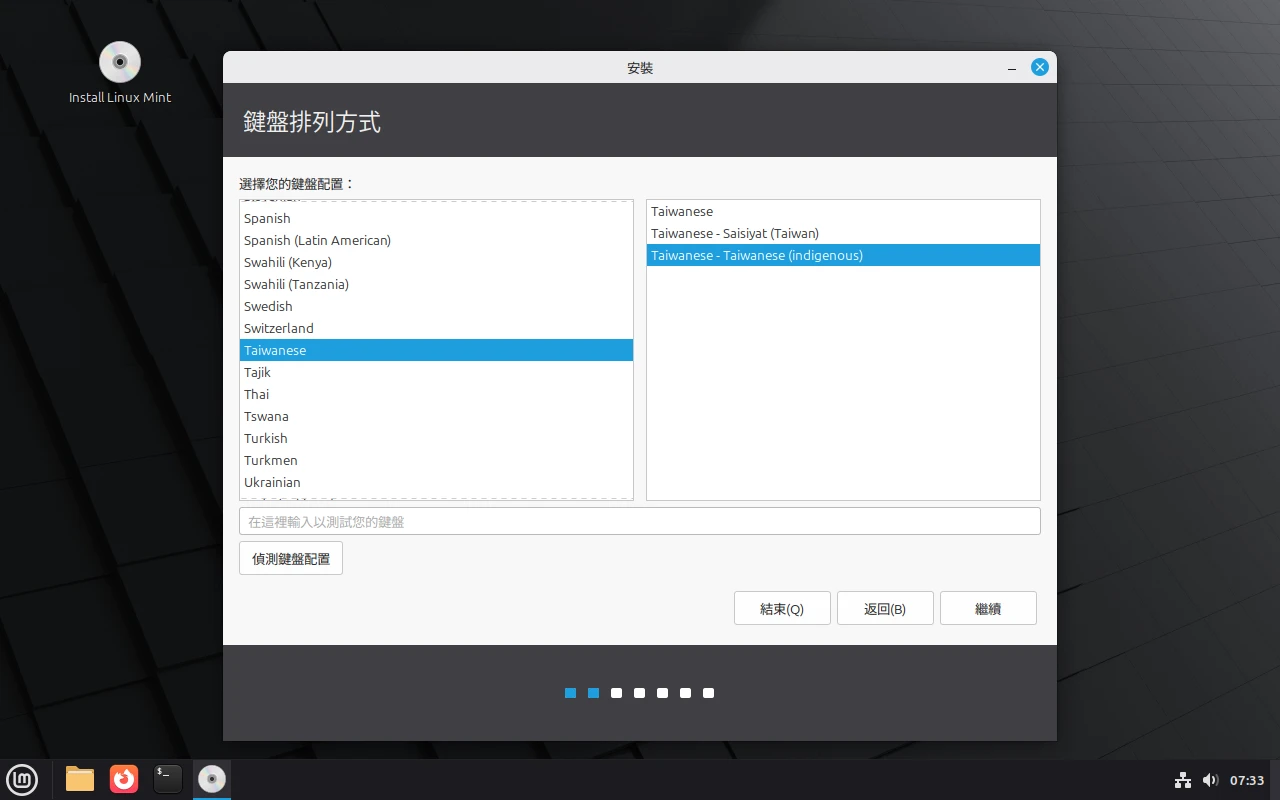Viewport: 1280px width, 800px height.
Task: Open the terminal emulator
Action: pyautogui.click(x=167, y=779)
